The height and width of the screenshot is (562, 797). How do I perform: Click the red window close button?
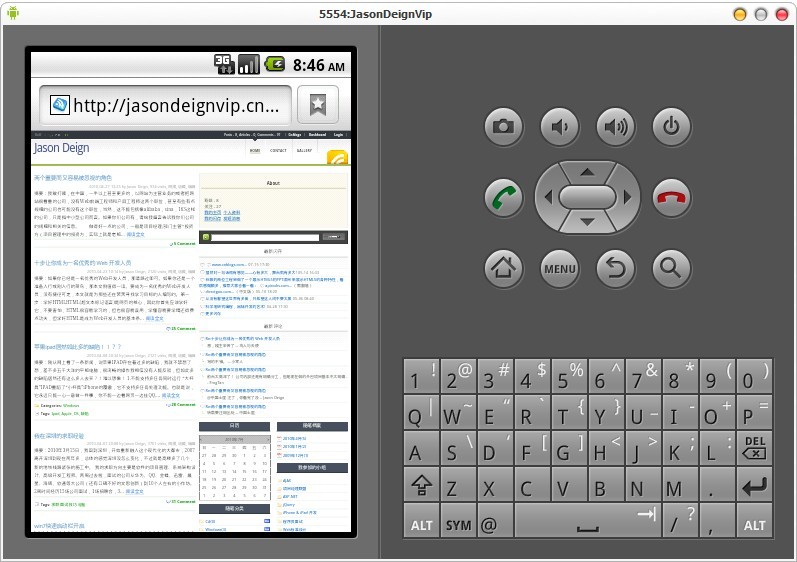coord(782,14)
